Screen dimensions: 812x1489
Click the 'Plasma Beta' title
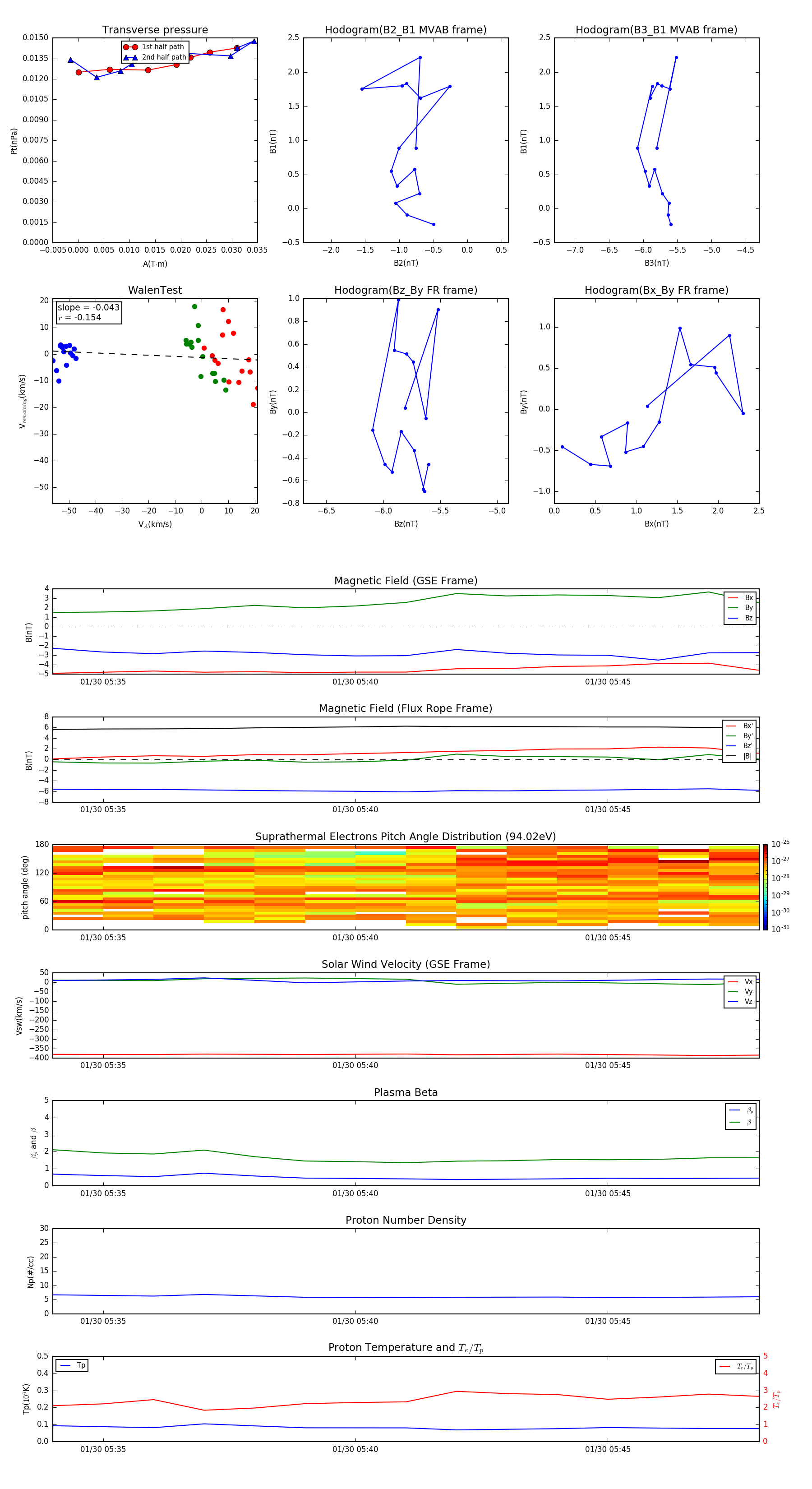[x=406, y=1093]
